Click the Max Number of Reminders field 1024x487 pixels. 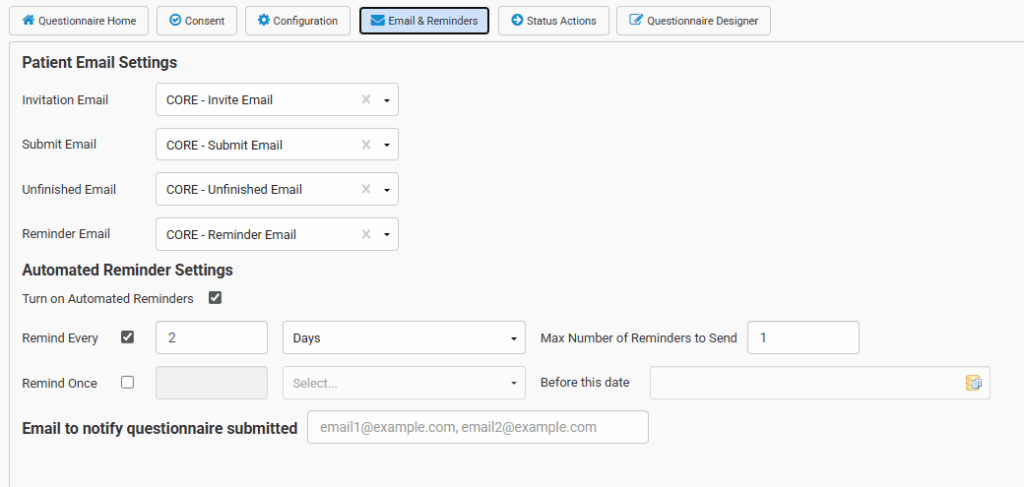click(803, 338)
